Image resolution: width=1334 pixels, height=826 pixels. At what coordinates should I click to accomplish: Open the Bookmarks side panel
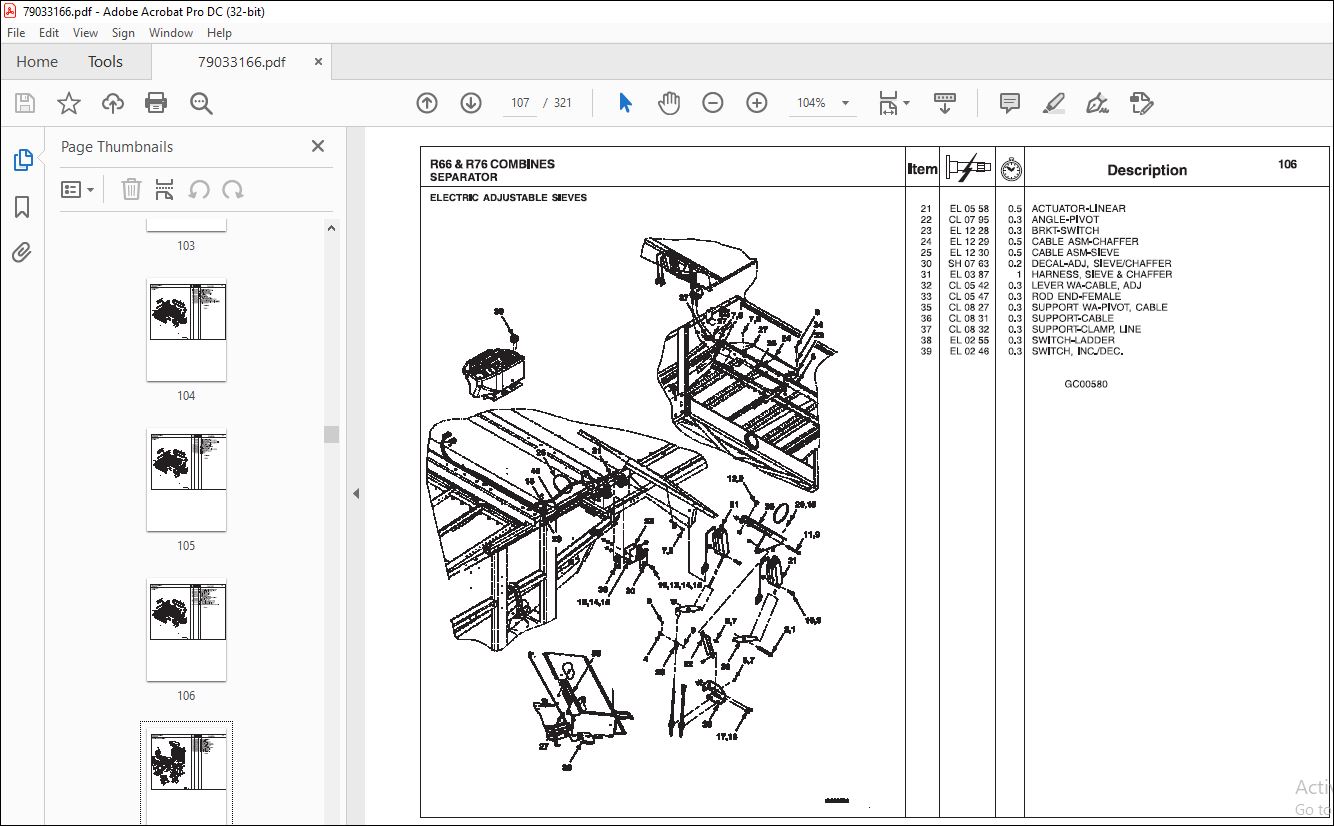coord(22,207)
